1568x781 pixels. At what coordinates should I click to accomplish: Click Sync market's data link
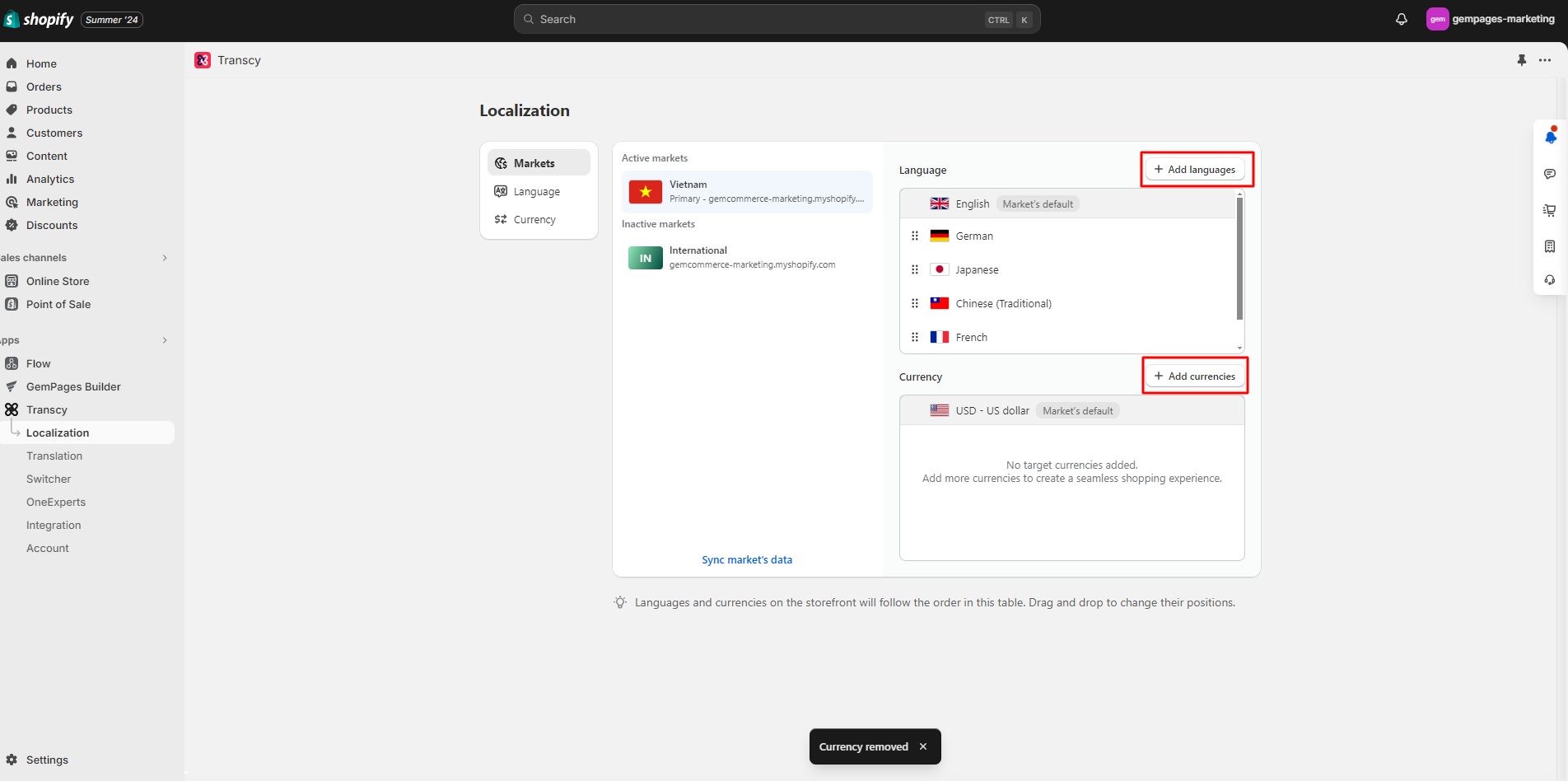[746, 559]
